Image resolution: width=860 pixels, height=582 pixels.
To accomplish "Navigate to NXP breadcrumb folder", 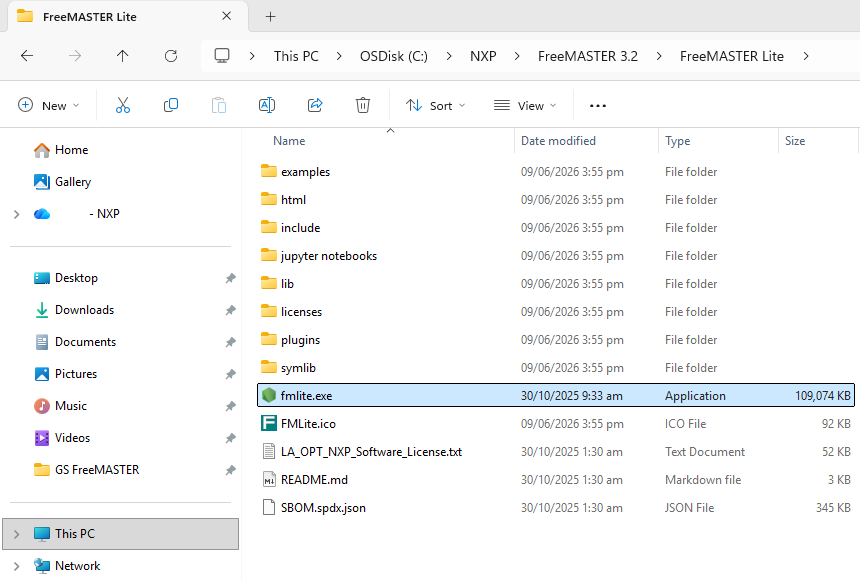I will click(x=483, y=56).
